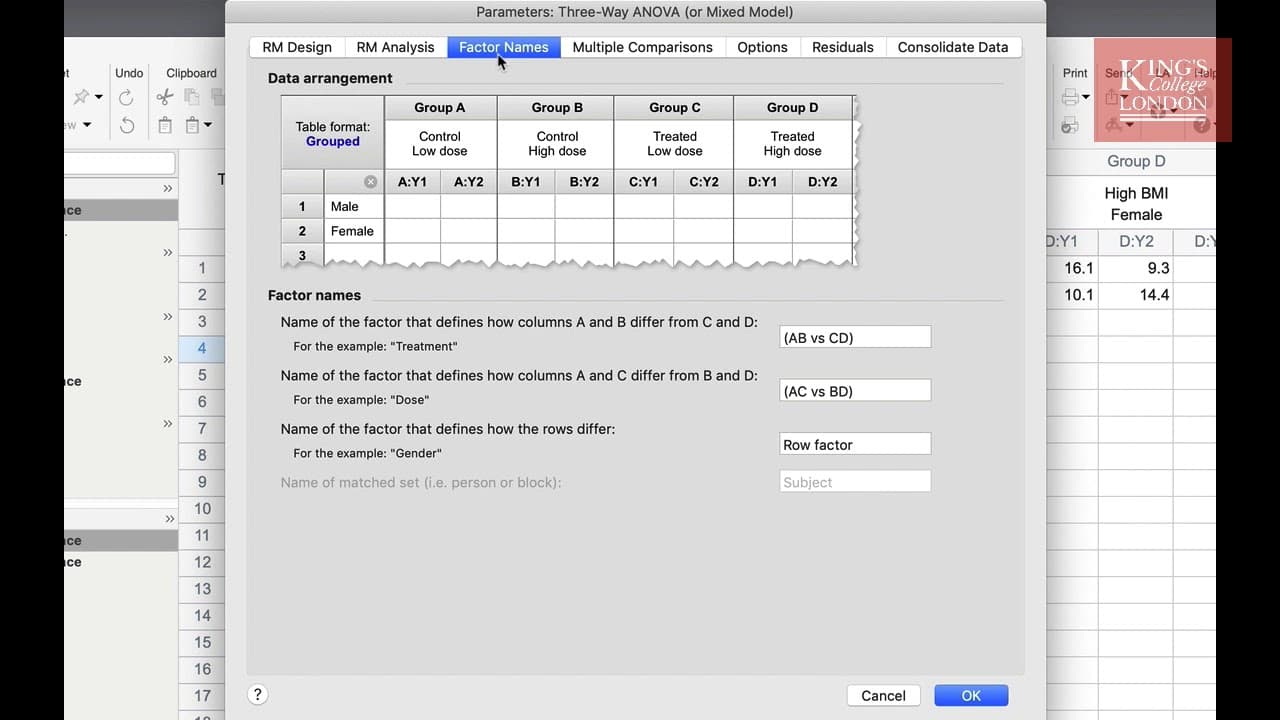Select row 17 header in the background table
The image size is (1280, 720).
click(202, 695)
